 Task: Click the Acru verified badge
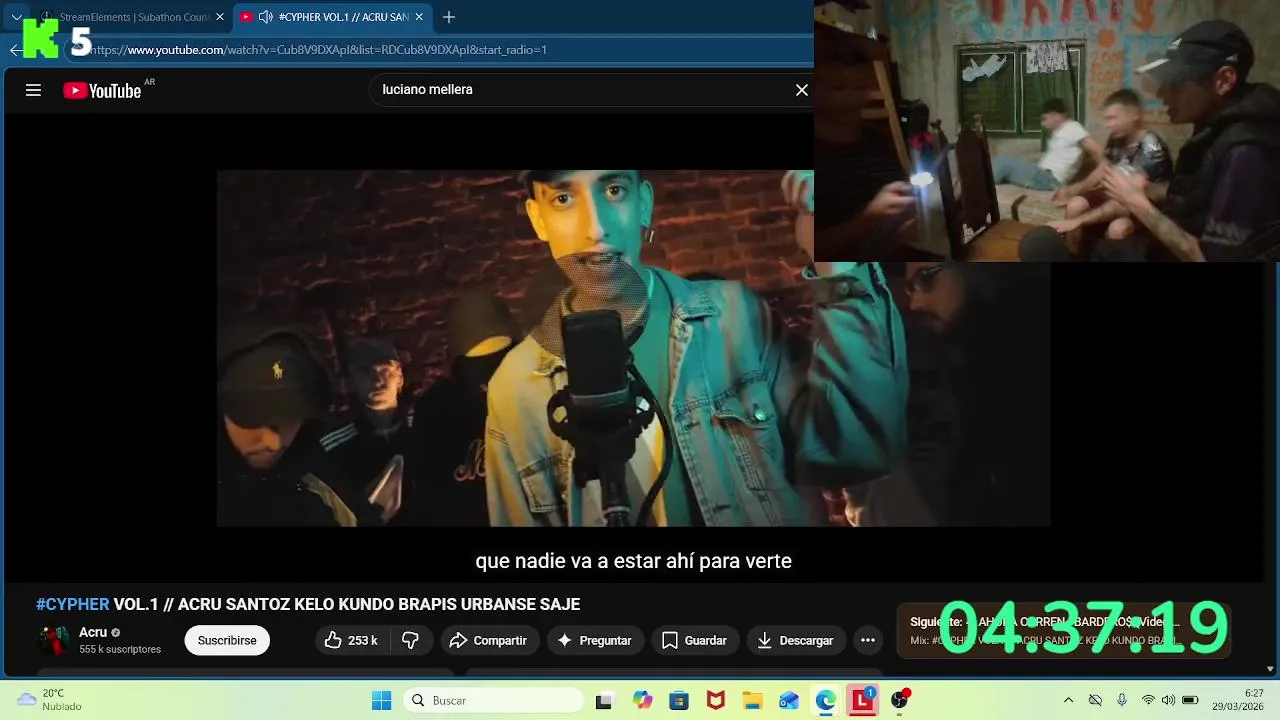[x=116, y=633]
